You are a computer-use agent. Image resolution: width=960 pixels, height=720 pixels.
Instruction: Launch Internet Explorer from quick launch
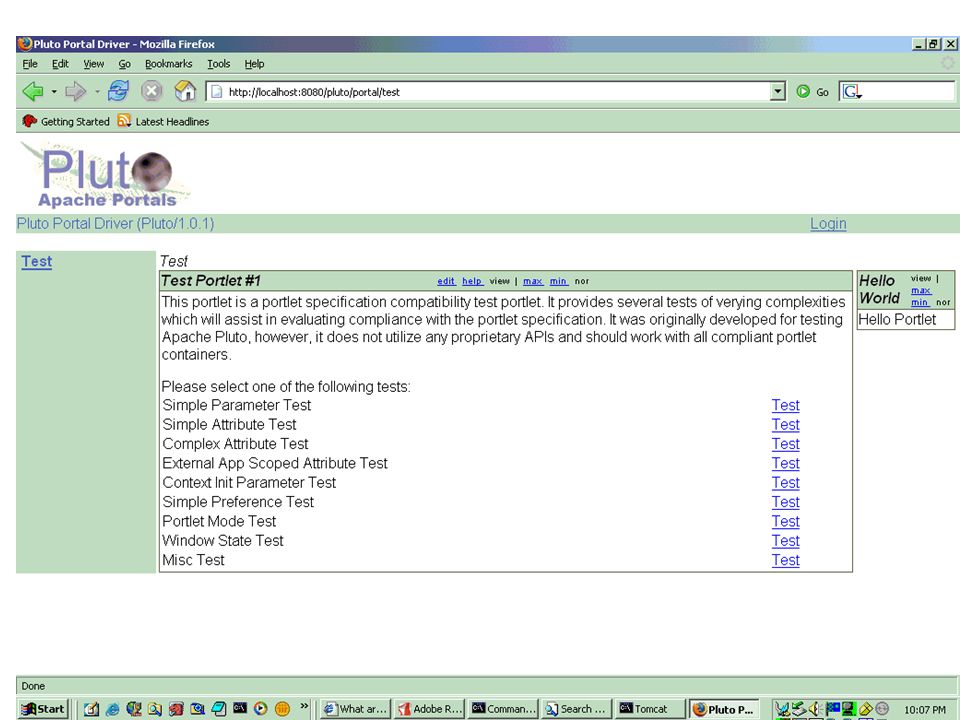[113, 709]
